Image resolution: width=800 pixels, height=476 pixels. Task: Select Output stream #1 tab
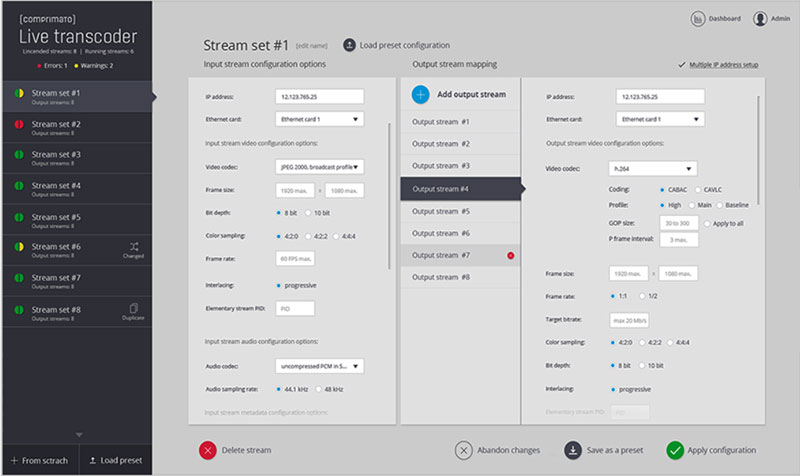coord(460,122)
